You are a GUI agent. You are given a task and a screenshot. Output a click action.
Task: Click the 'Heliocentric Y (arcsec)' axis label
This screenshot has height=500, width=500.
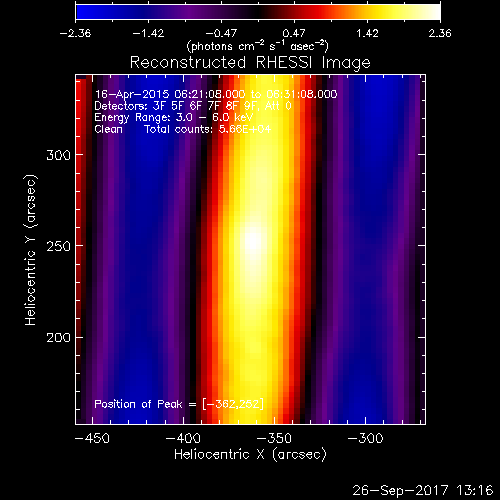coord(31,250)
